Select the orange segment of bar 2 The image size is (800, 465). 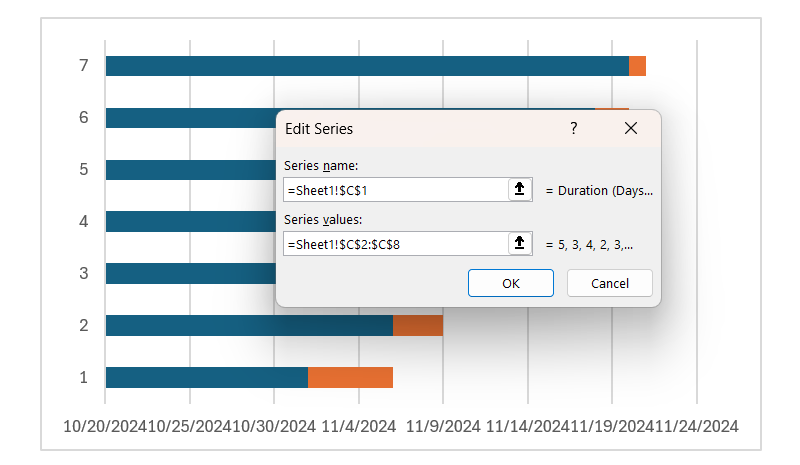click(x=417, y=325)
